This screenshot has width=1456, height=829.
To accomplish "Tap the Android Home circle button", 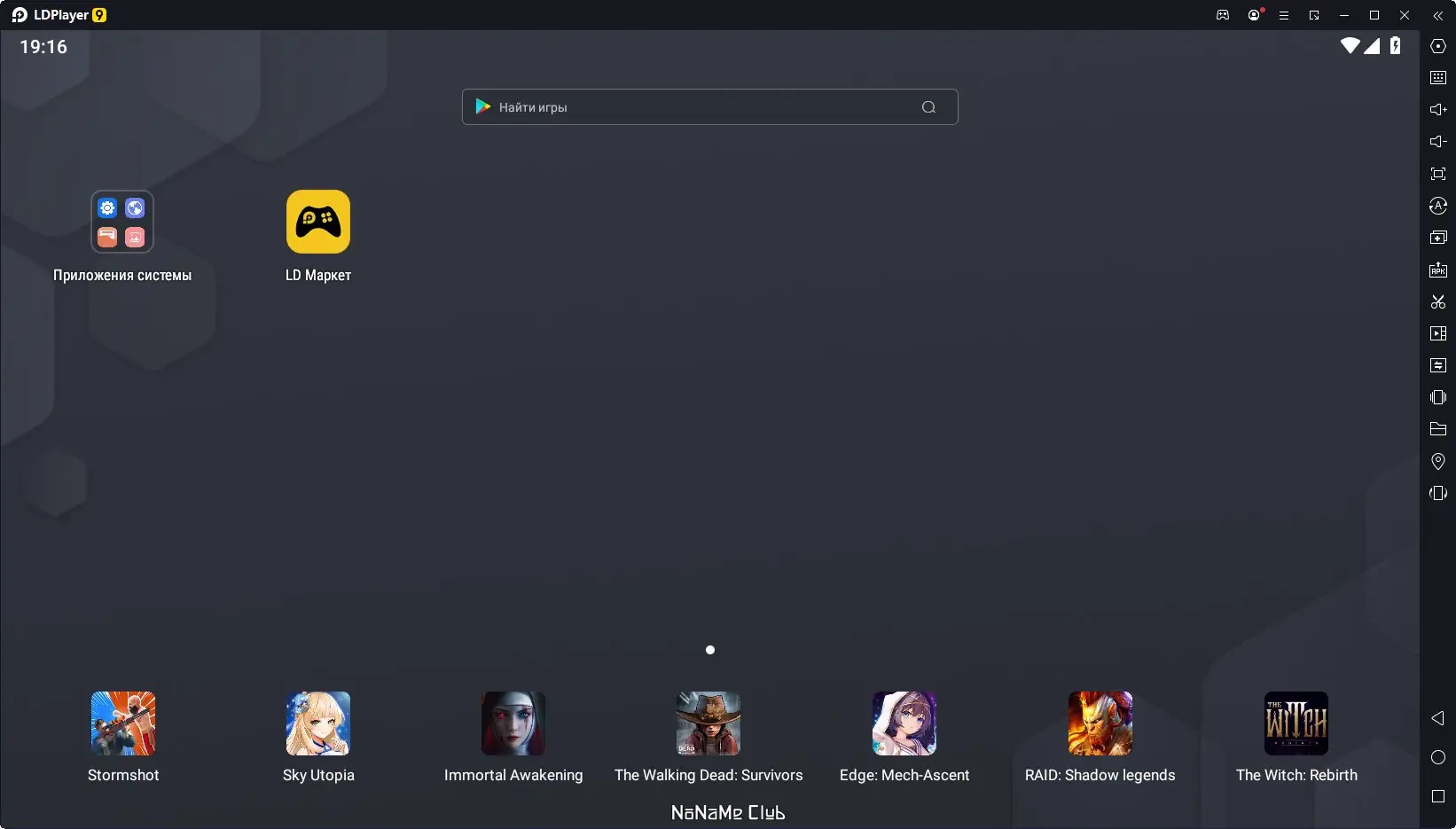I will (x=1438, y=757).
